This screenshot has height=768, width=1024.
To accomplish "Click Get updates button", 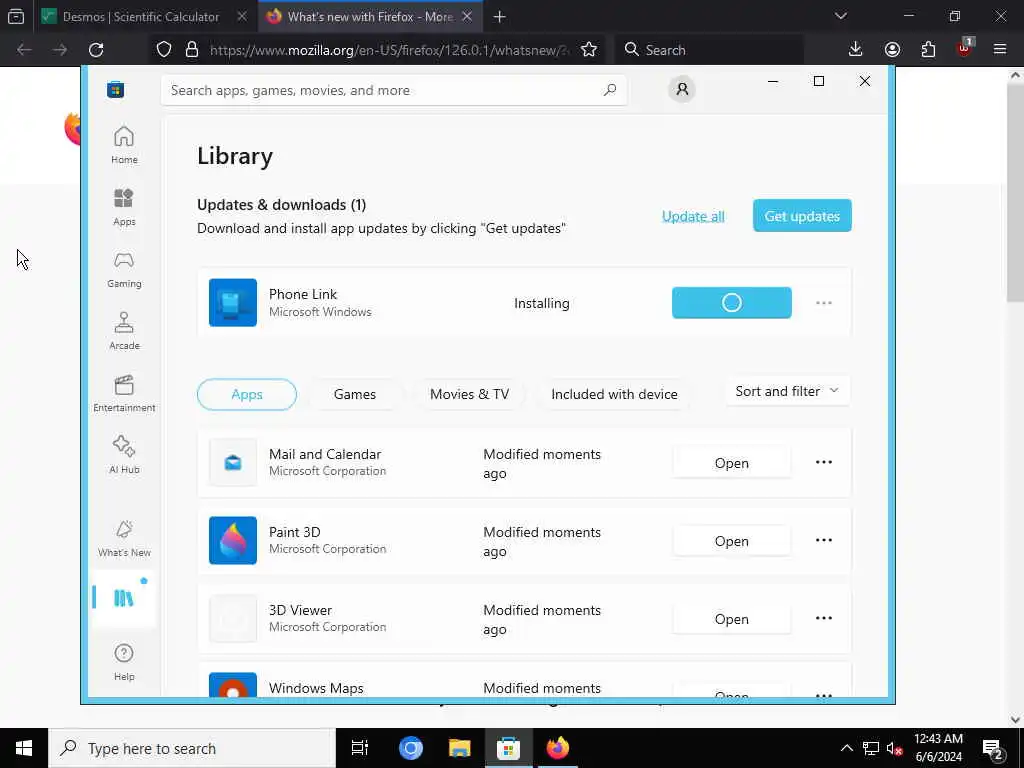I will 802,216.
